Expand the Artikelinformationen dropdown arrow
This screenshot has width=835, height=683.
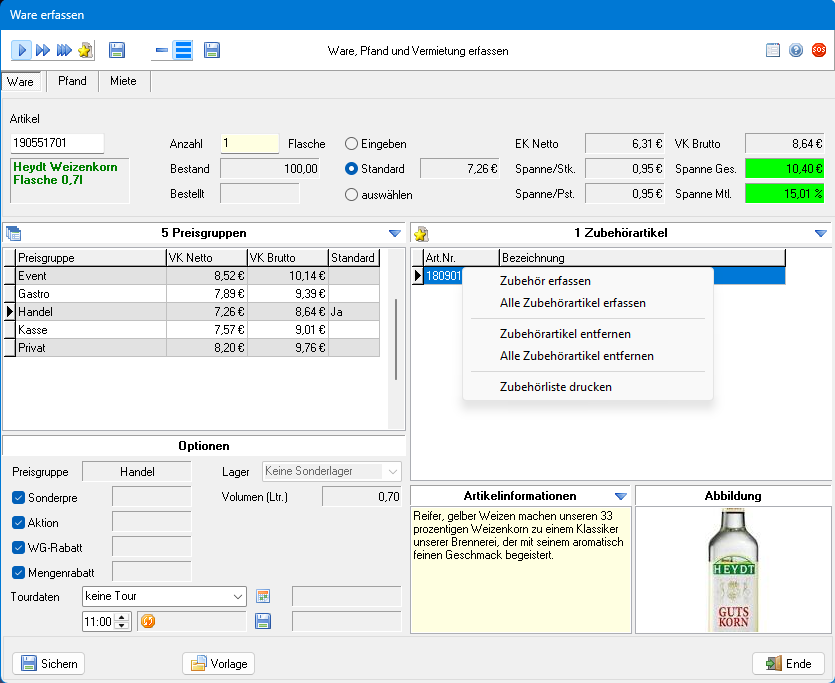click(x=620, y=496)
